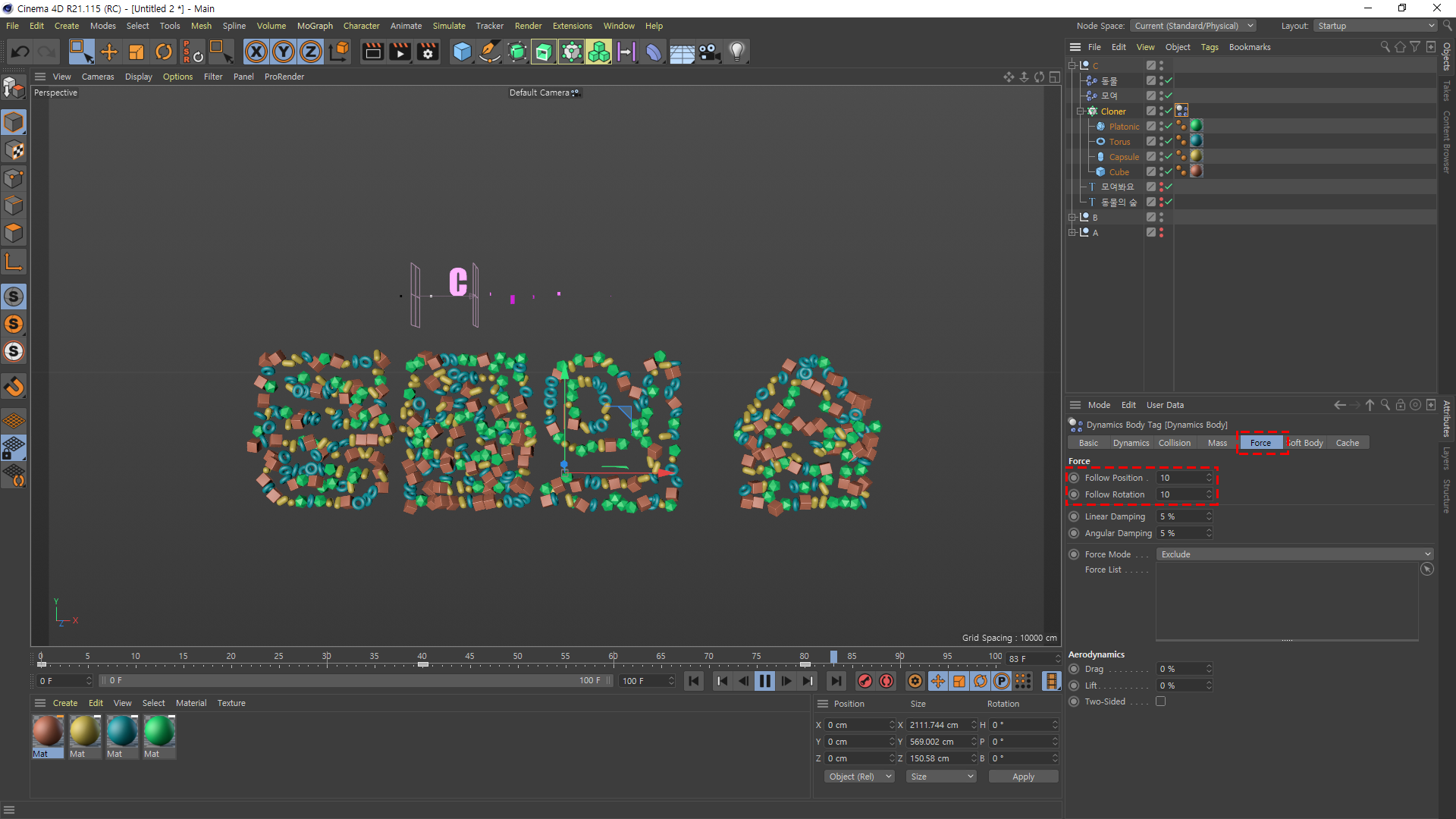1456x819 pixels.
Task: Add a Cube primitive object
Action: coord(462,52)
